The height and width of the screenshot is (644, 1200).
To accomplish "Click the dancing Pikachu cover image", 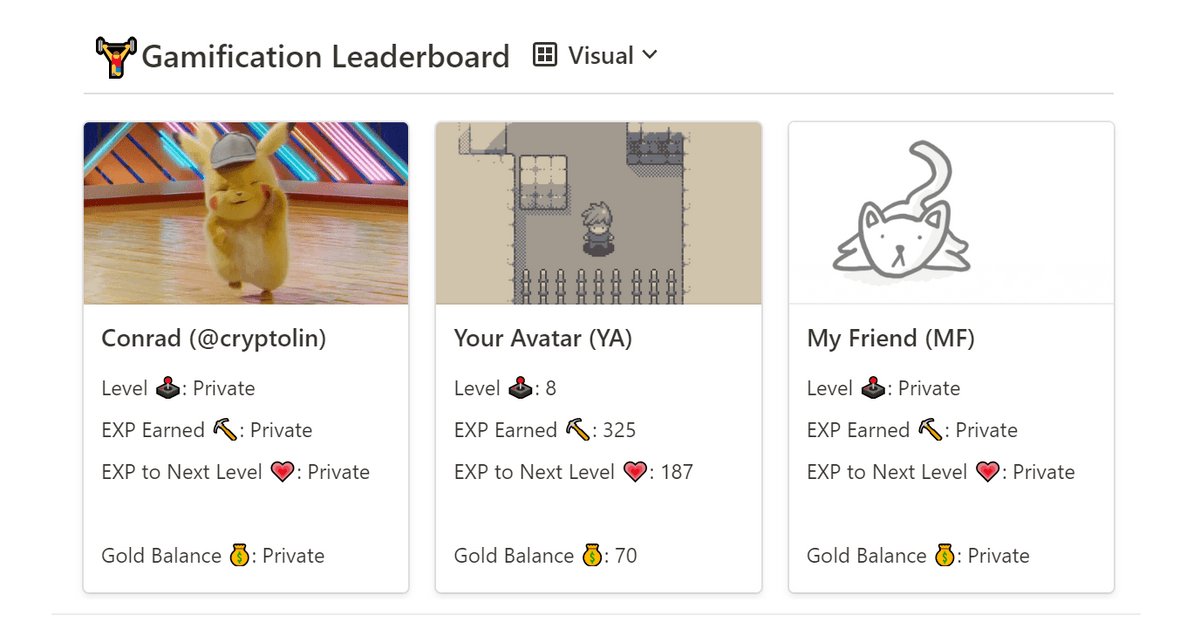I will (x=246, y=213).
